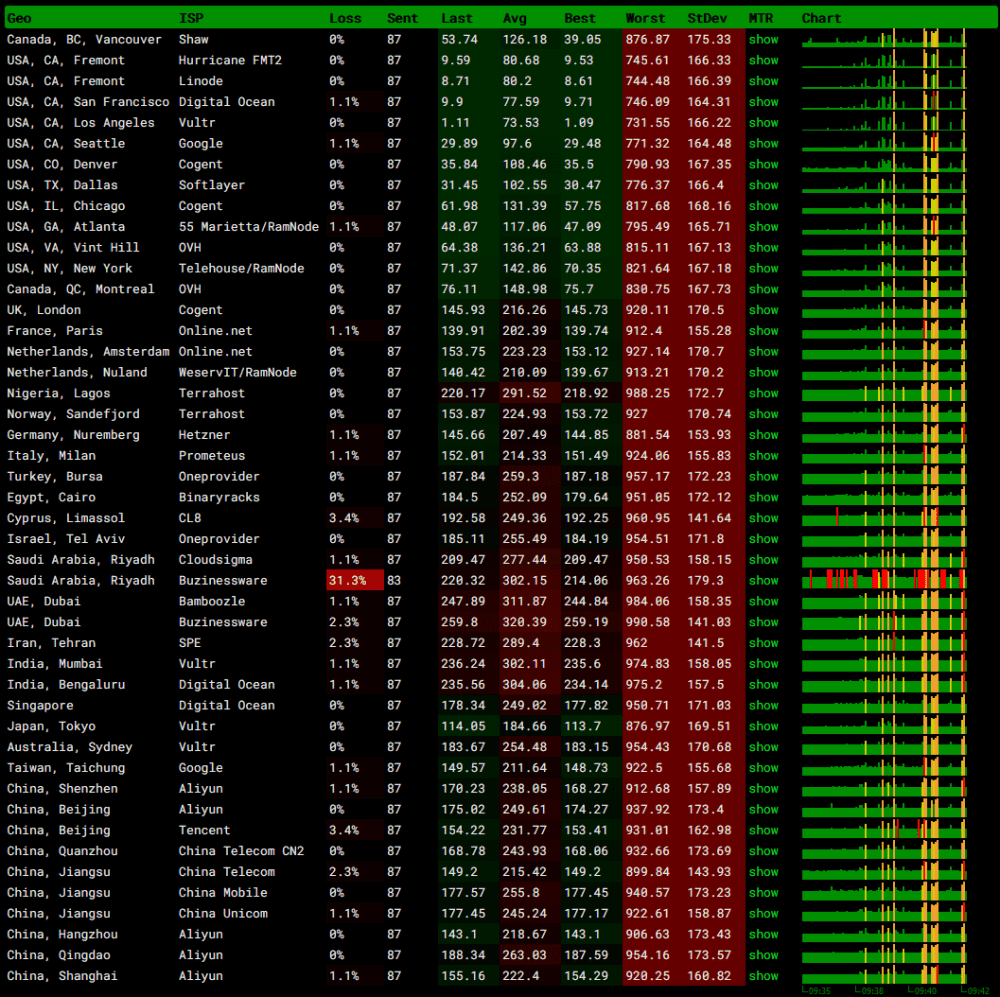Show MTR for San Francisco Digital Ocean
The height and width of the screenshot is (997, 1000).
[763, 102]
